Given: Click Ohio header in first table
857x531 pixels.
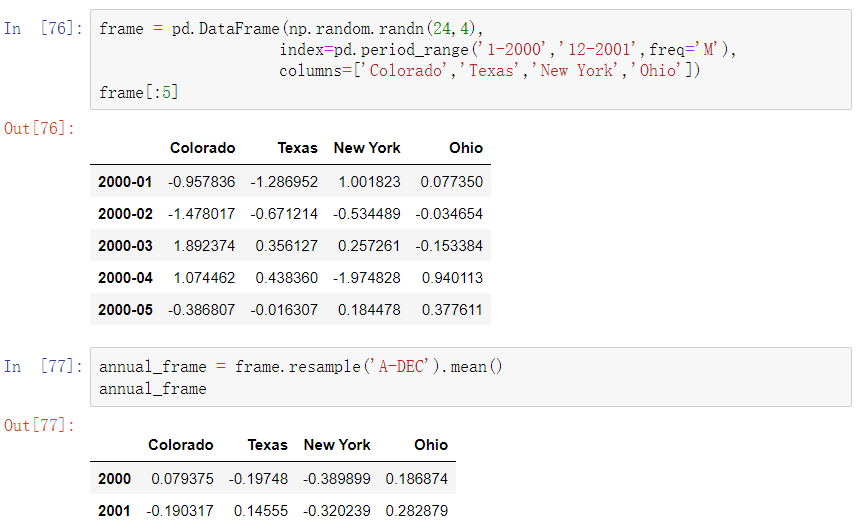Looking at the screenshot, I should coord(466,148).
